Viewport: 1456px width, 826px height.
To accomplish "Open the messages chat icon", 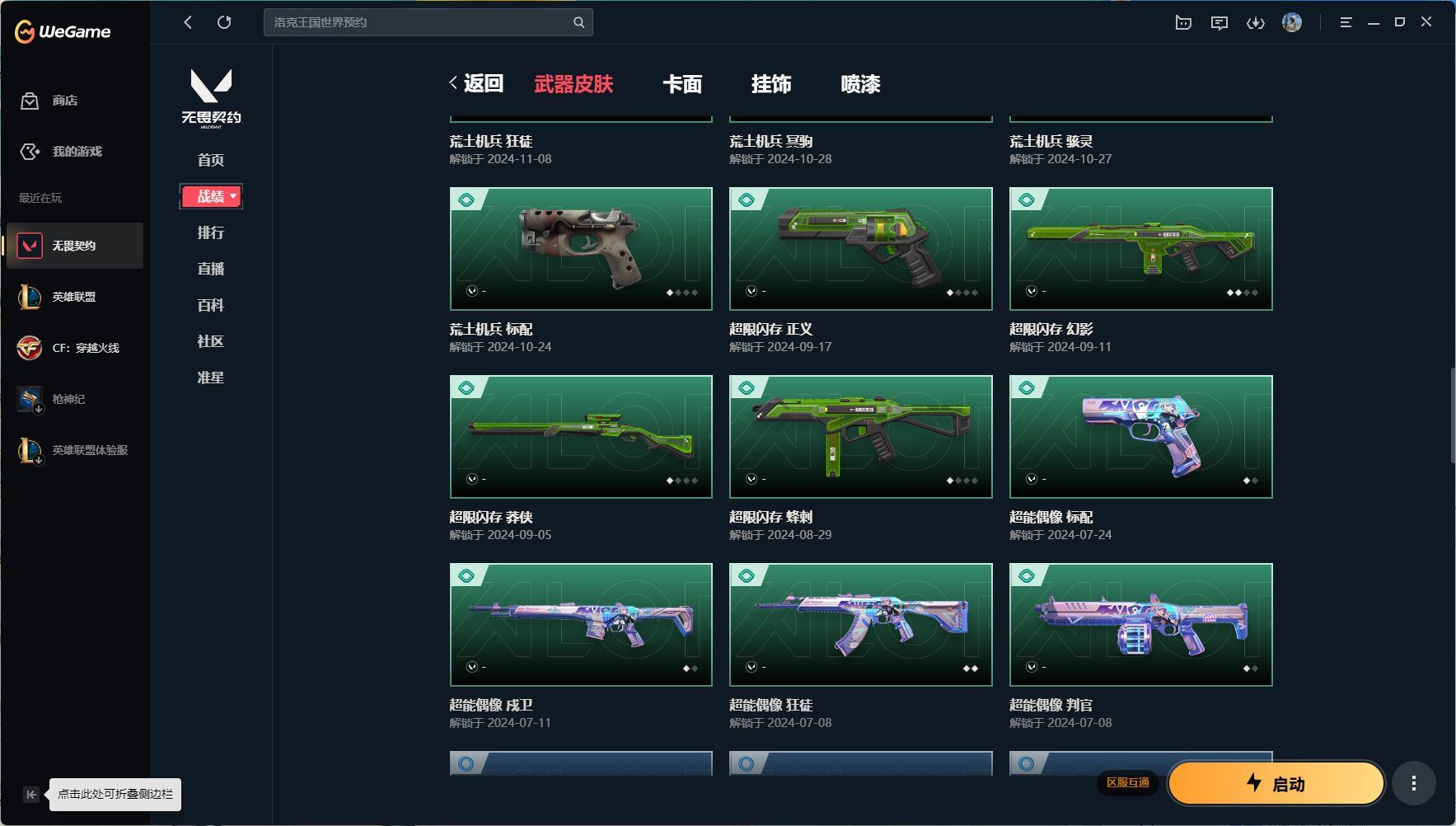I will (1219, 22).
